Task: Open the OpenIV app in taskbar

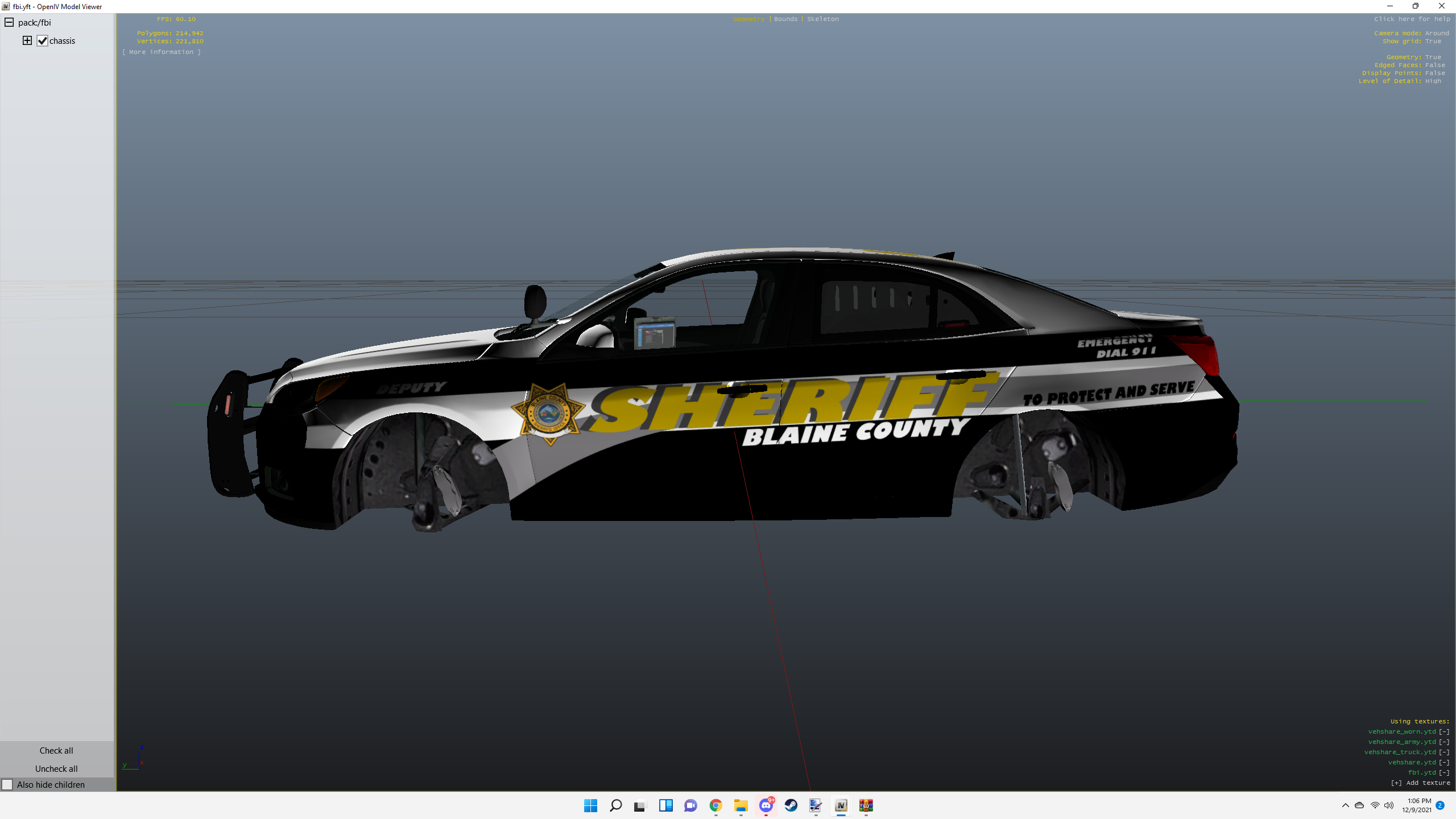Action: (x=841, y=805)
